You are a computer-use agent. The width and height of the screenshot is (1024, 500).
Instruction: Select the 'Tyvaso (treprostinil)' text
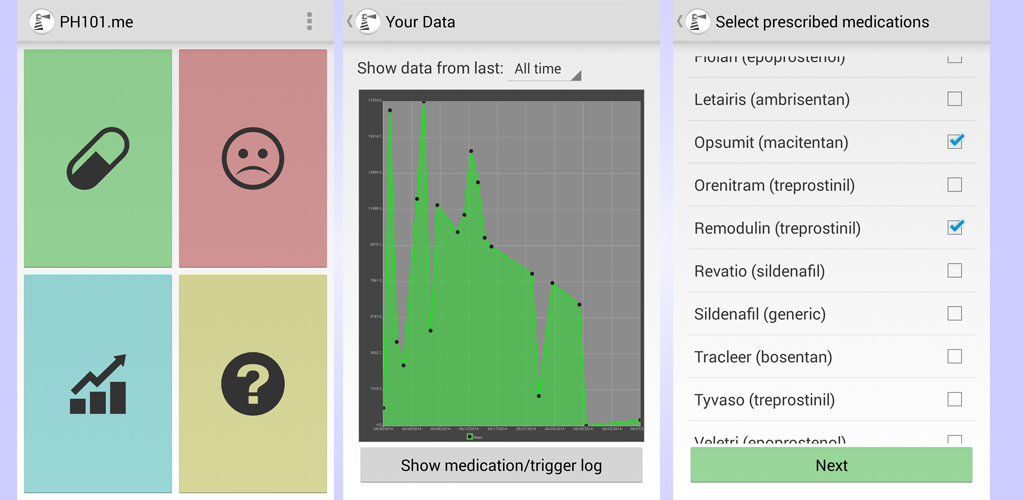(765, 400)
